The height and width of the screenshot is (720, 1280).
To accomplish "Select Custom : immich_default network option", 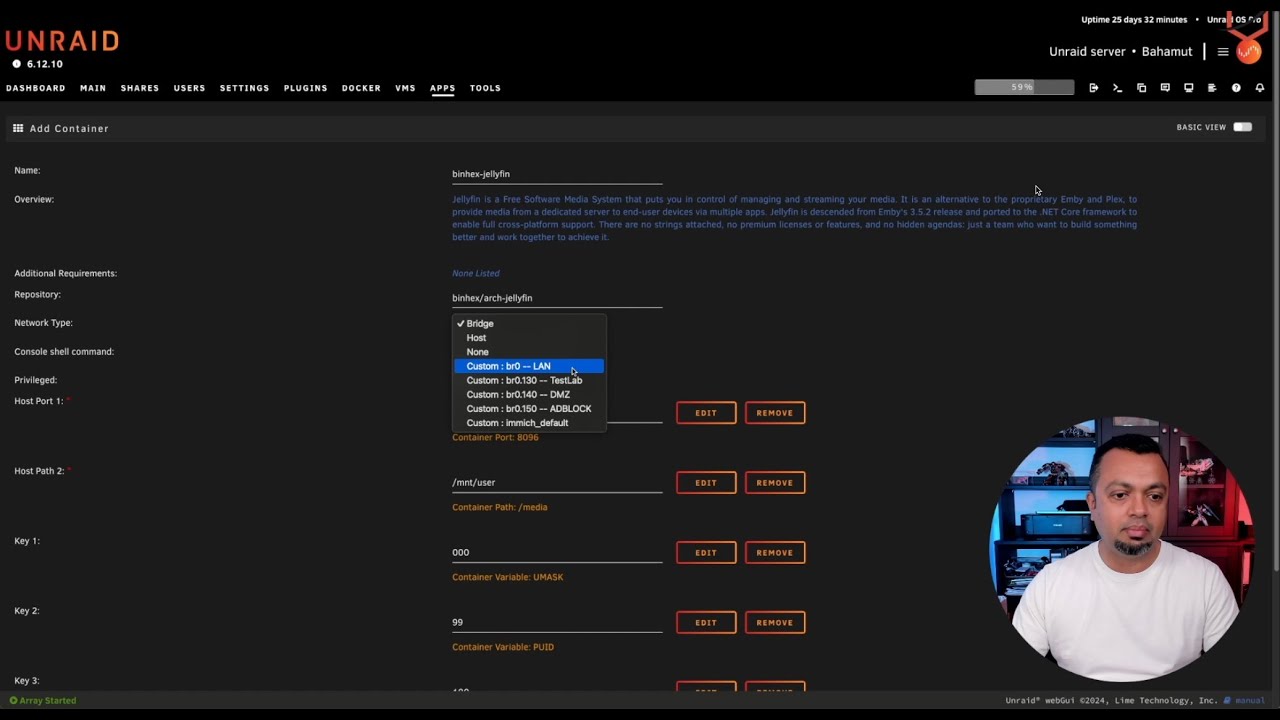I will coord(529,423).
